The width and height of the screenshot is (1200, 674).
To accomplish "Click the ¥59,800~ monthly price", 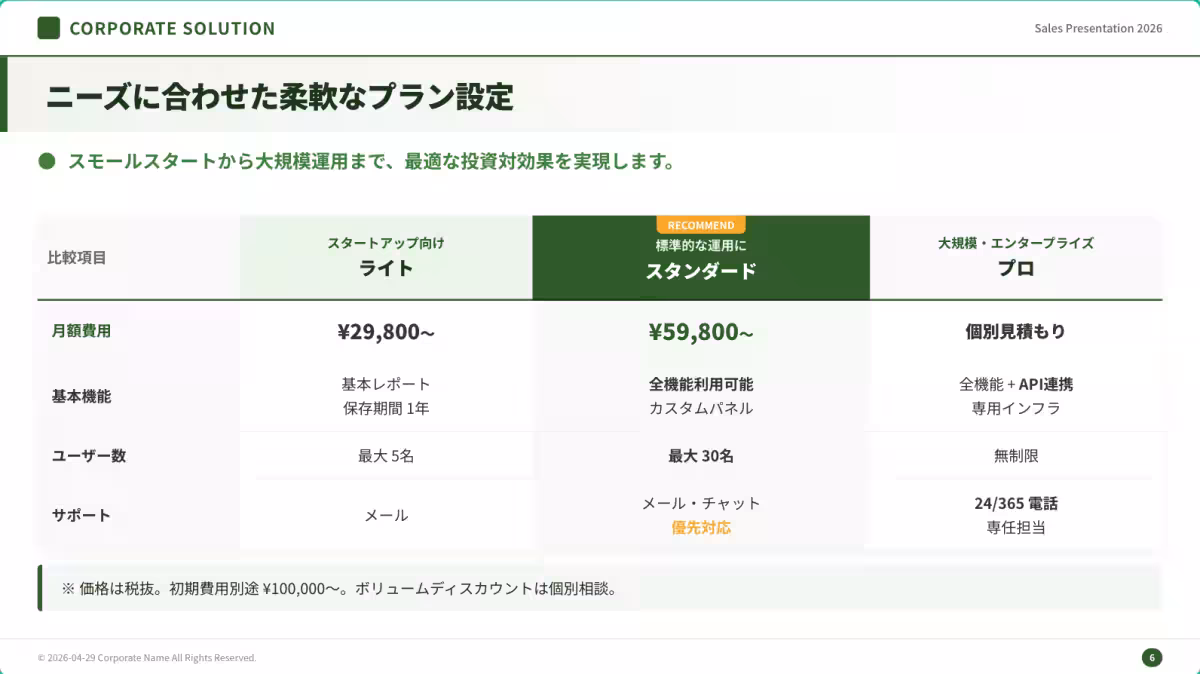I will point(700,332).
